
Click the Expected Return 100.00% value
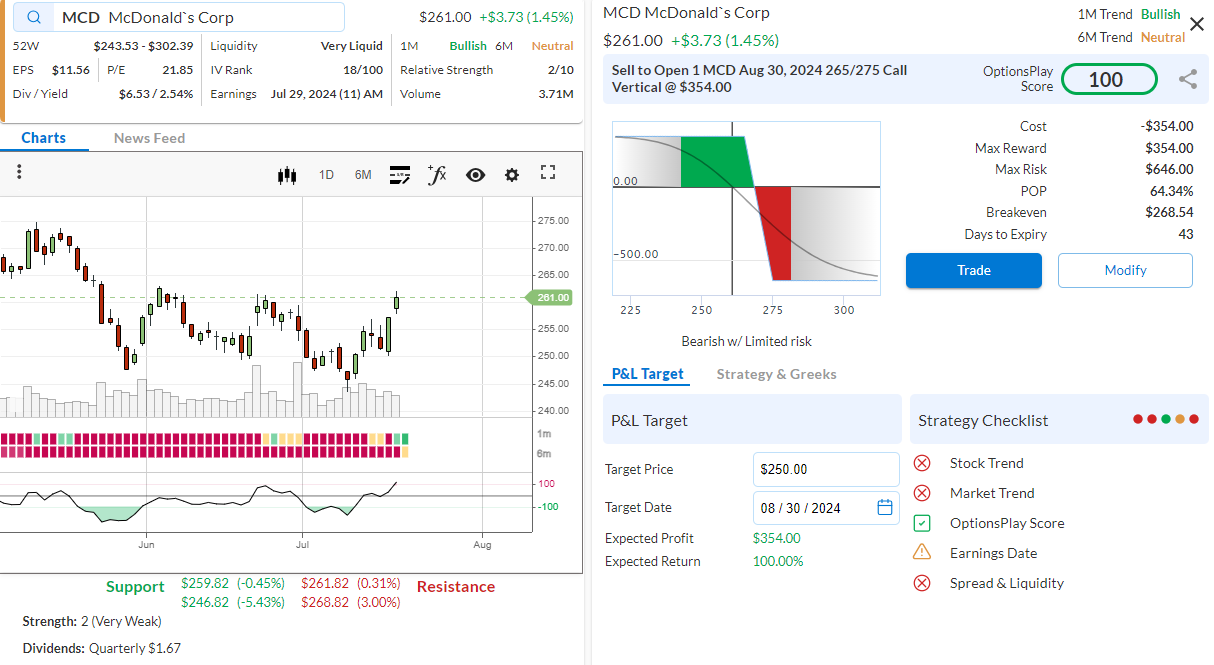click(x=778, y=561)
